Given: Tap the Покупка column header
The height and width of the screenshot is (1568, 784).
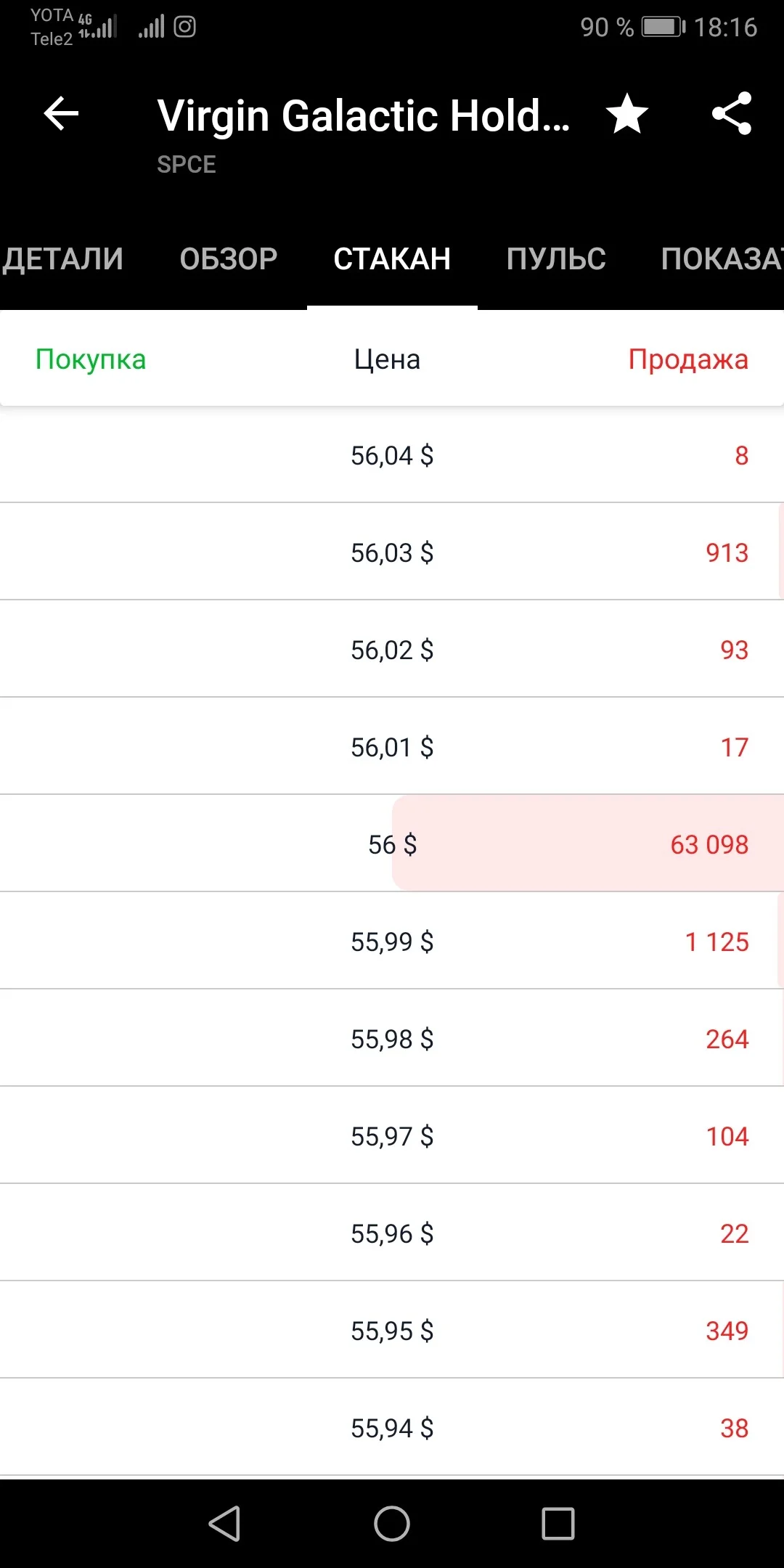Looking at the screenshot, I should [91, 359].
